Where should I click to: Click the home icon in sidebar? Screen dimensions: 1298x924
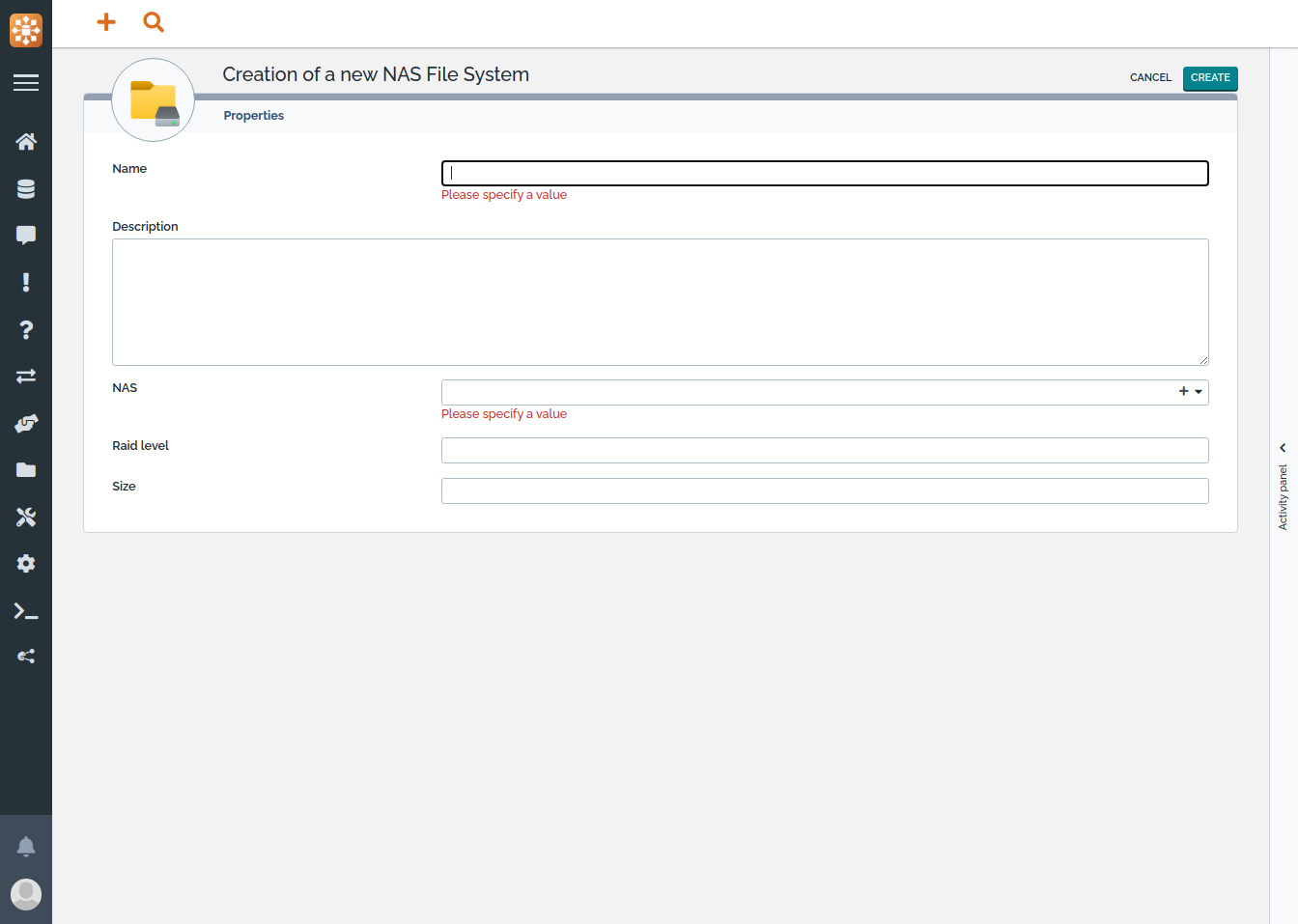[x=26, y=142]
